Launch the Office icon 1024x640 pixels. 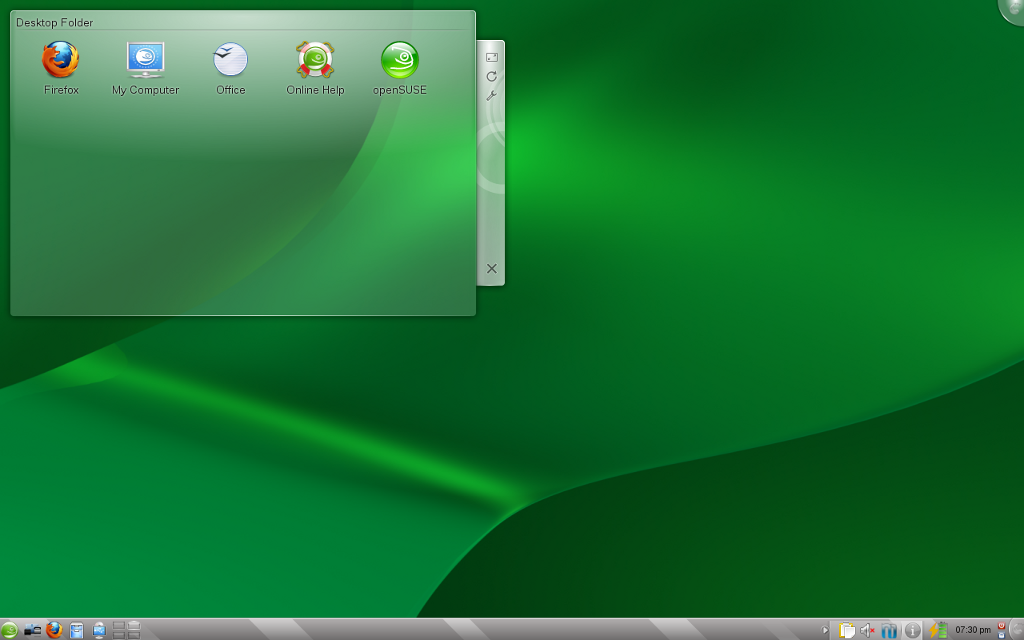(230, 61)
